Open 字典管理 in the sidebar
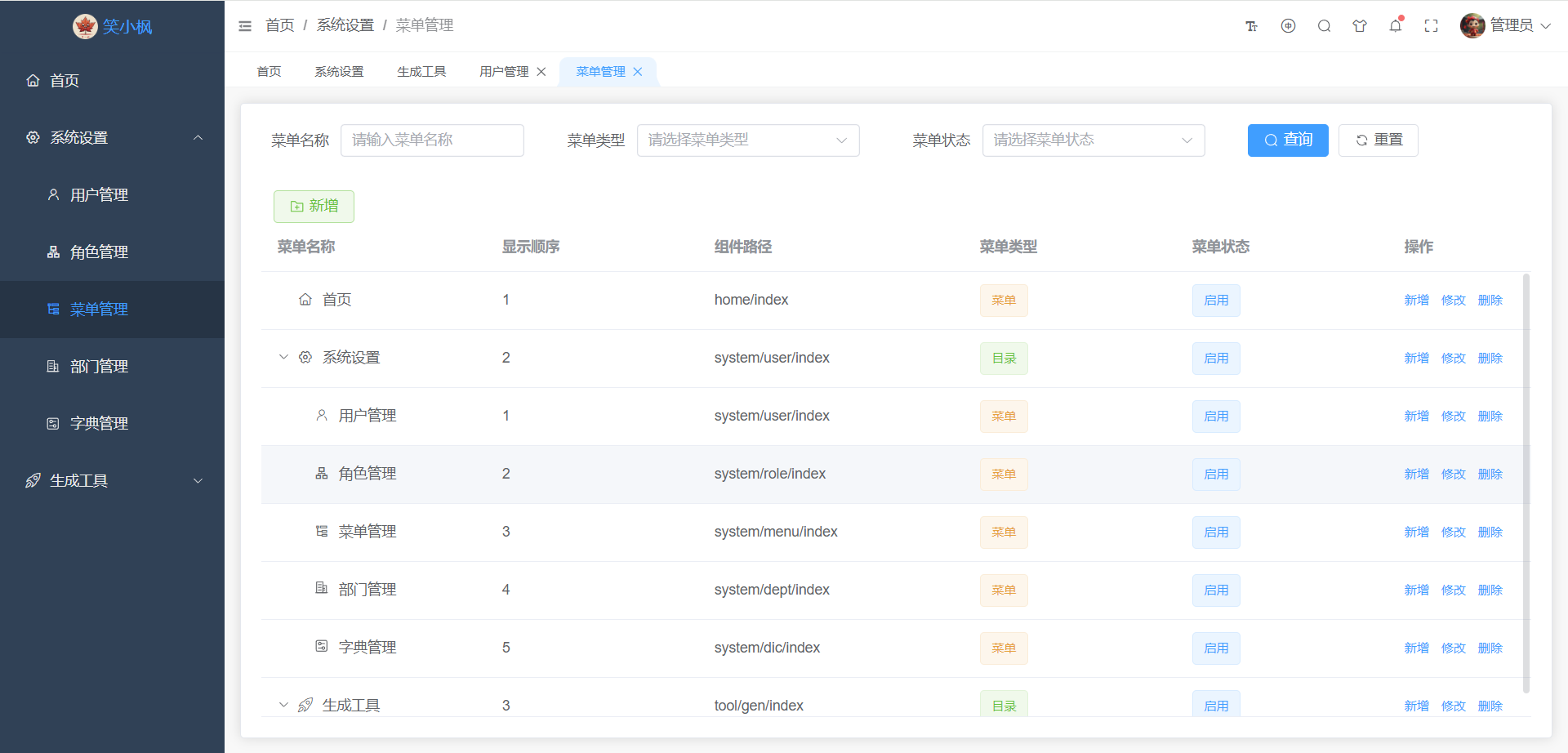 click(x=112, y=424)
